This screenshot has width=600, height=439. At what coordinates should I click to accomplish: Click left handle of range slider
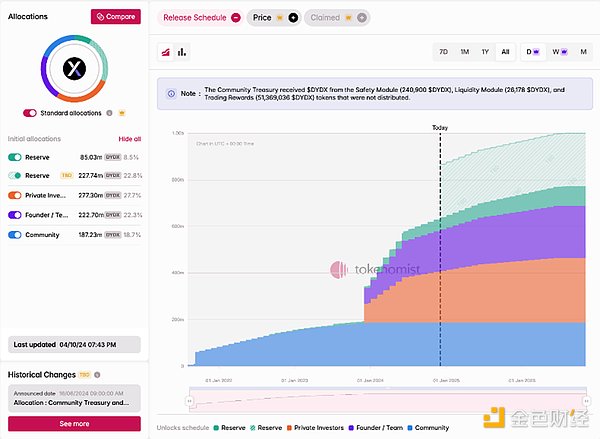(x=190, y=401)
